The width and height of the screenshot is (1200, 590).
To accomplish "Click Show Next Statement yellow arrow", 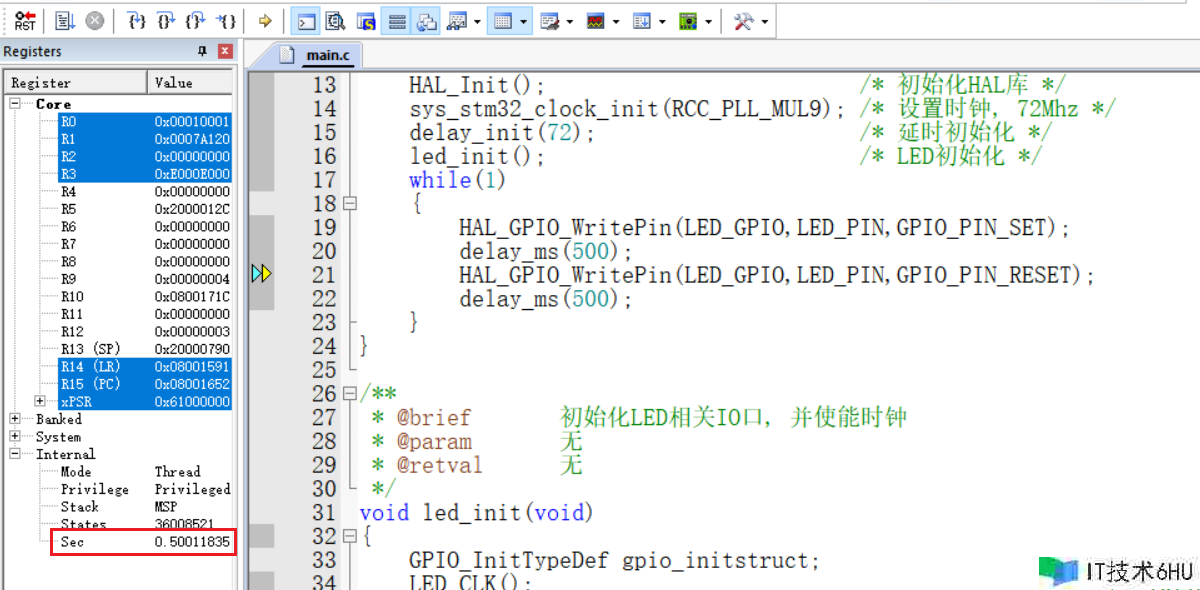I will pos(265,21).
